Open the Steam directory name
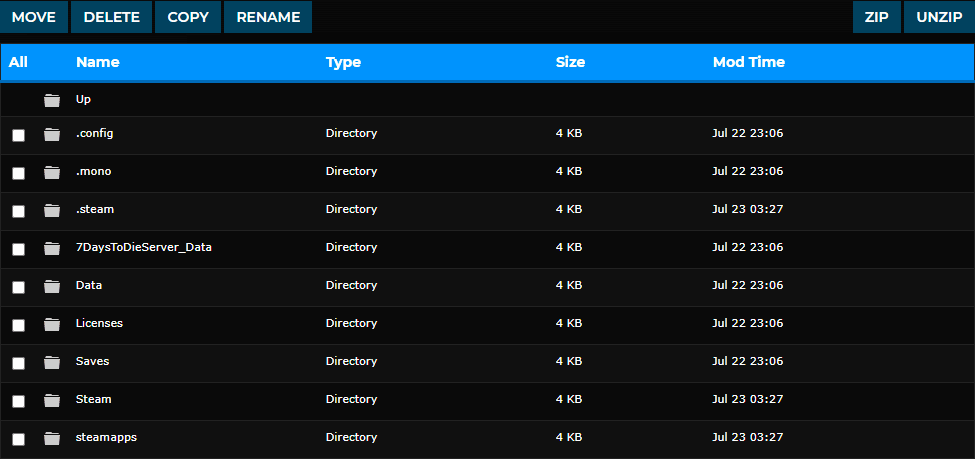The image size is (975, 459). 93,399
